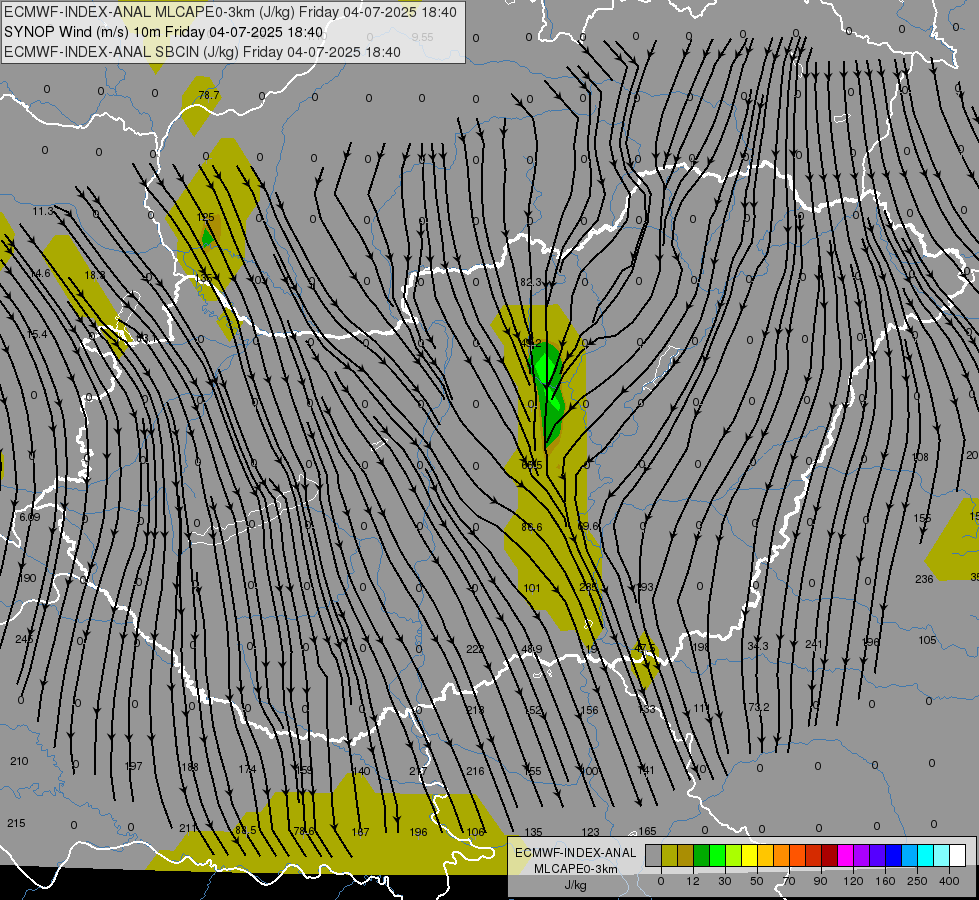Click the '173.2' value on the map
979x900 pixels.
coord(757,707)
